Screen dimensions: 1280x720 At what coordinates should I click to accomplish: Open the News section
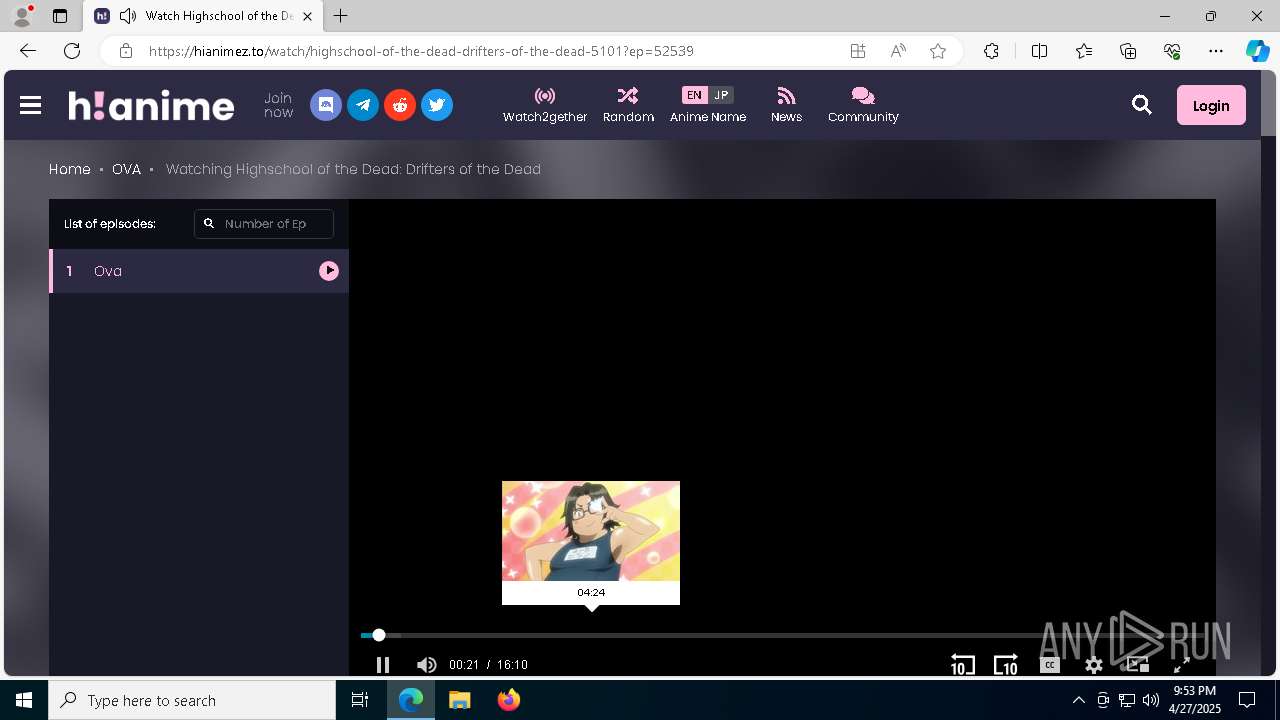(786, 105)
